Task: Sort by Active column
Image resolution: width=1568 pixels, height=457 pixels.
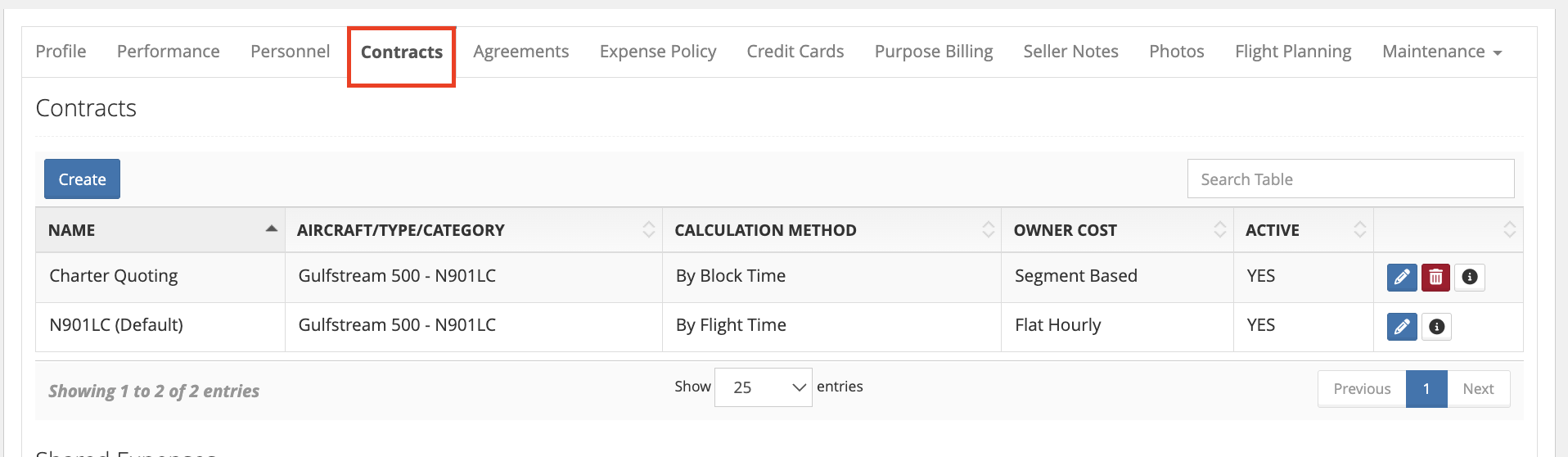Action: tap(1304, 230)
